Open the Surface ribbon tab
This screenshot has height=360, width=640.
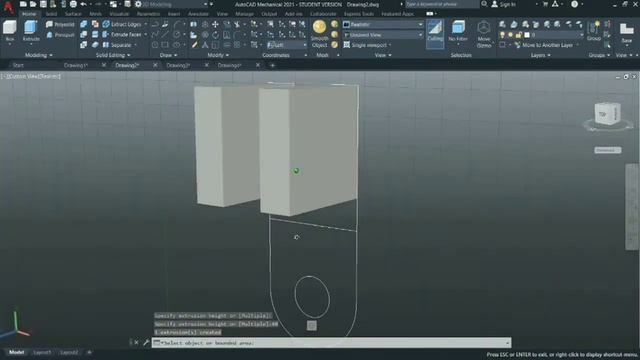73,14
